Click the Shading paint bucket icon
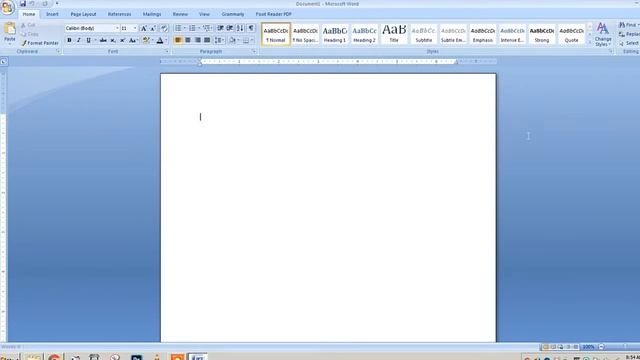640x360 pixels. pos(232,40)
